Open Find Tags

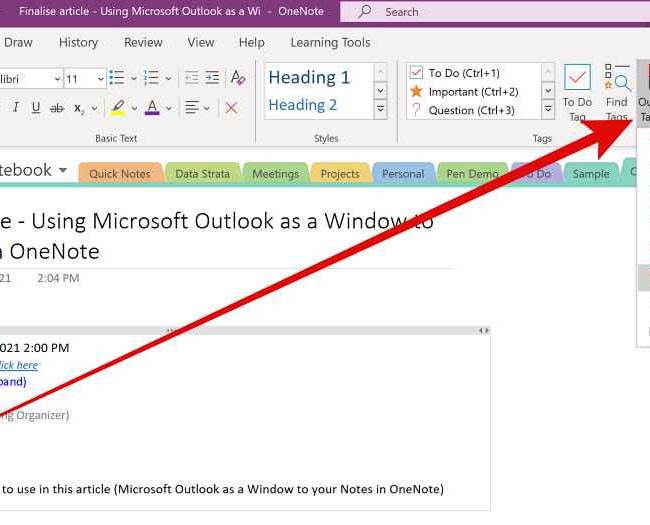click(x=617, y=93)
